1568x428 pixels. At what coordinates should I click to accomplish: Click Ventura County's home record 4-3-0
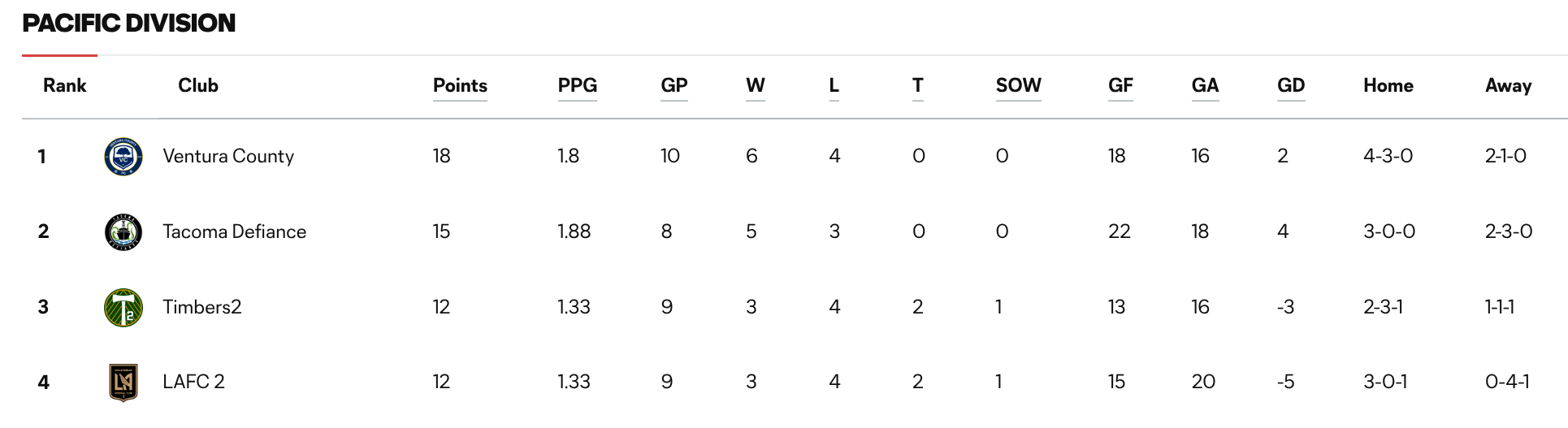(x=1388, y=156)
